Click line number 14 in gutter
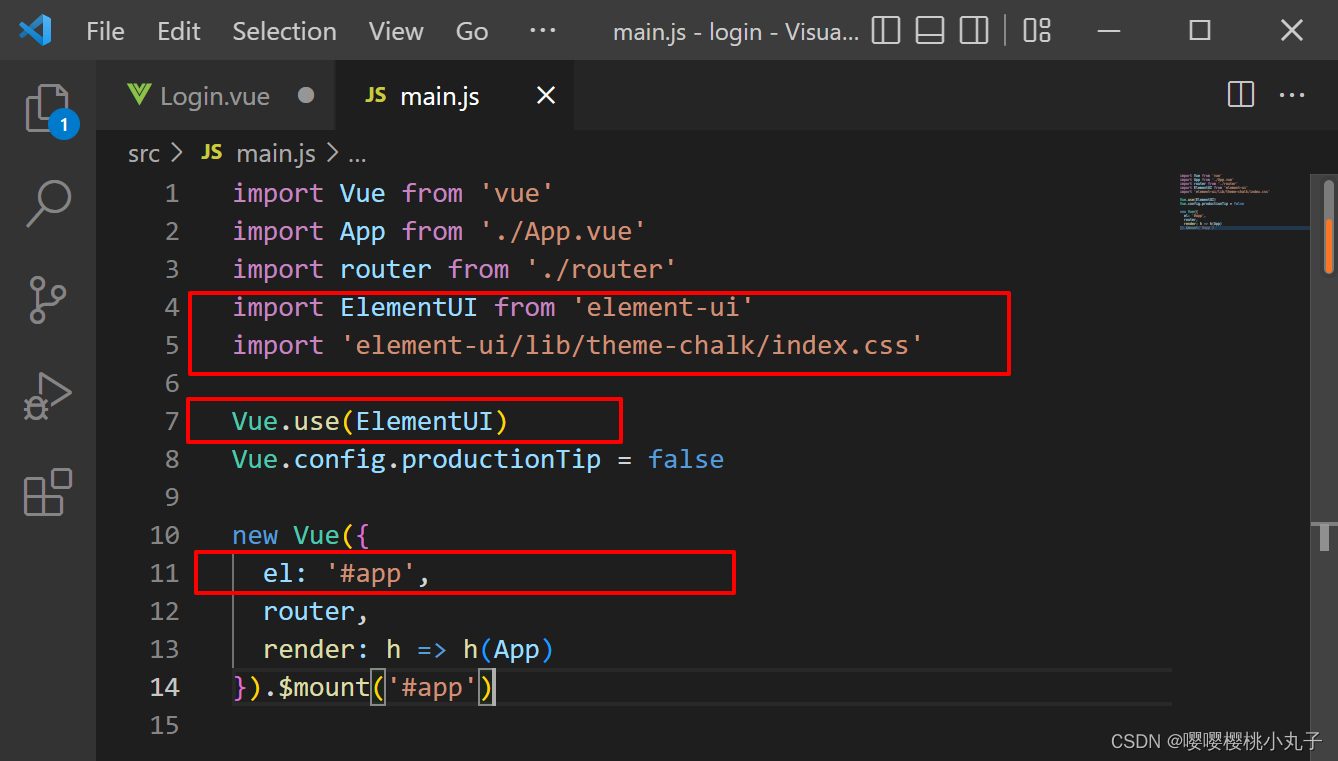1338x761 pixels. [165, 687]
